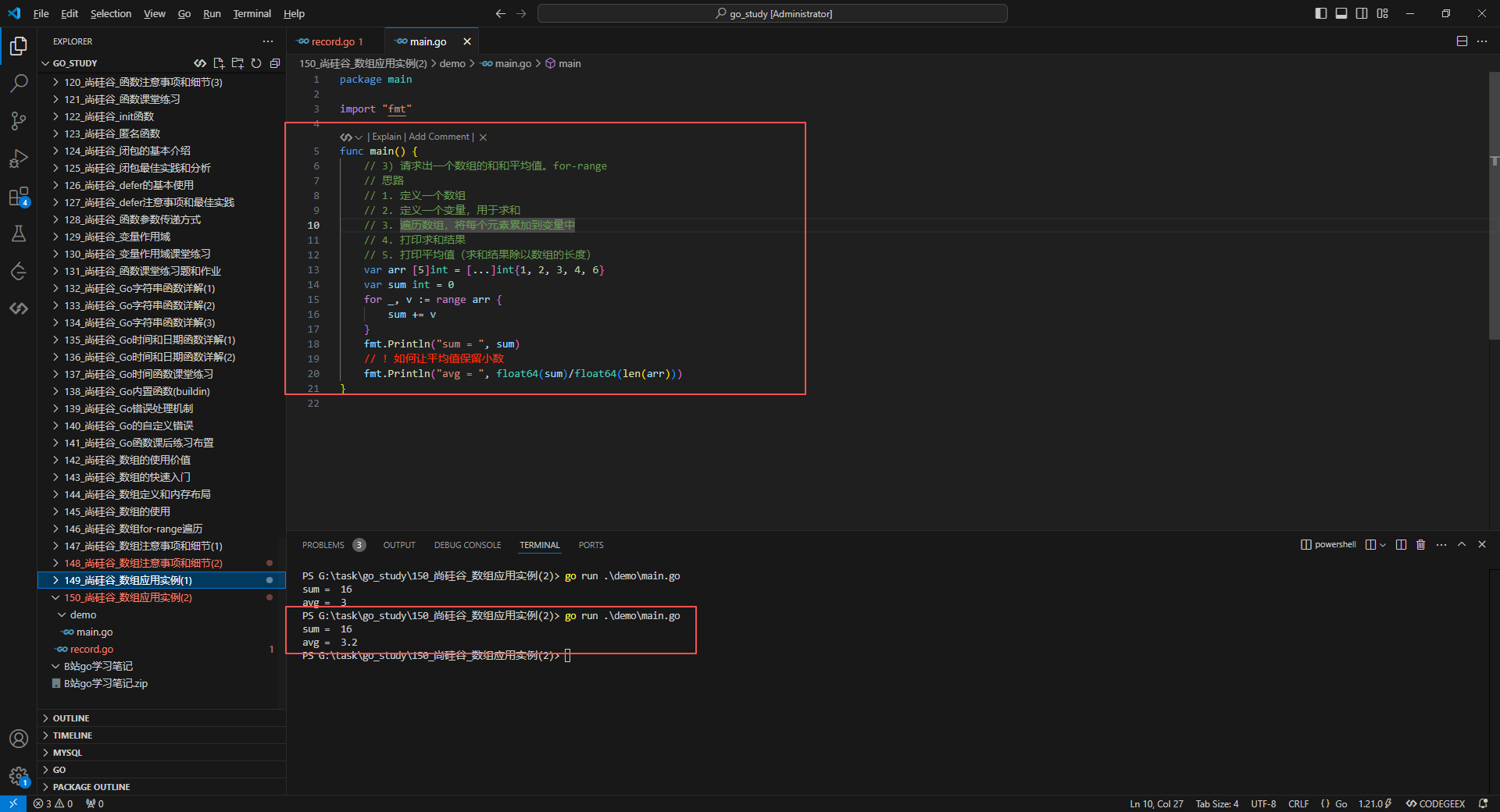Click the errors and warnings count in the status bar
Image resolution: width=1500 pixels, height=812 pixels.
pos(53,803)
